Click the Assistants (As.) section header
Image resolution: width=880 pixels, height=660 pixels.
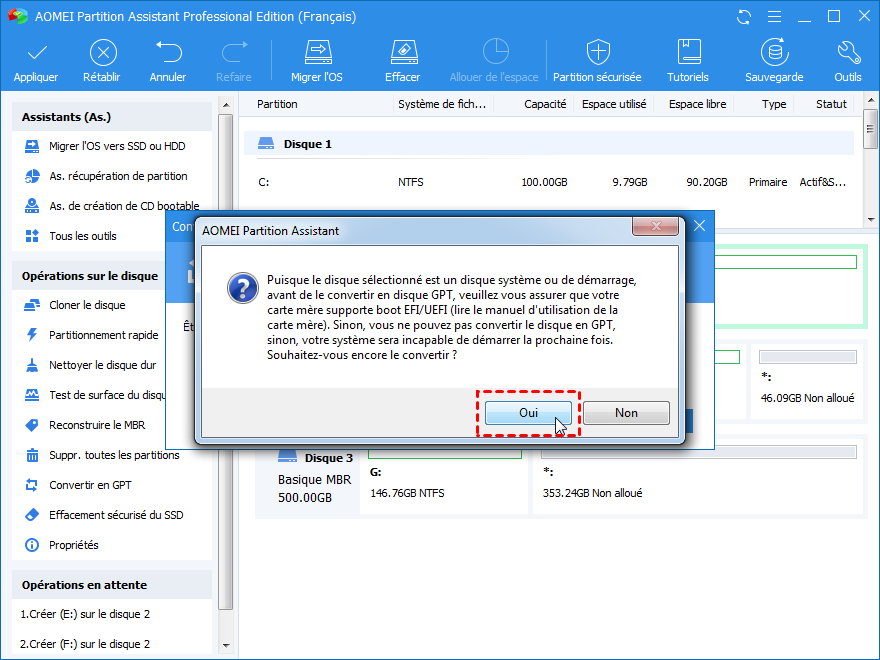112,117
